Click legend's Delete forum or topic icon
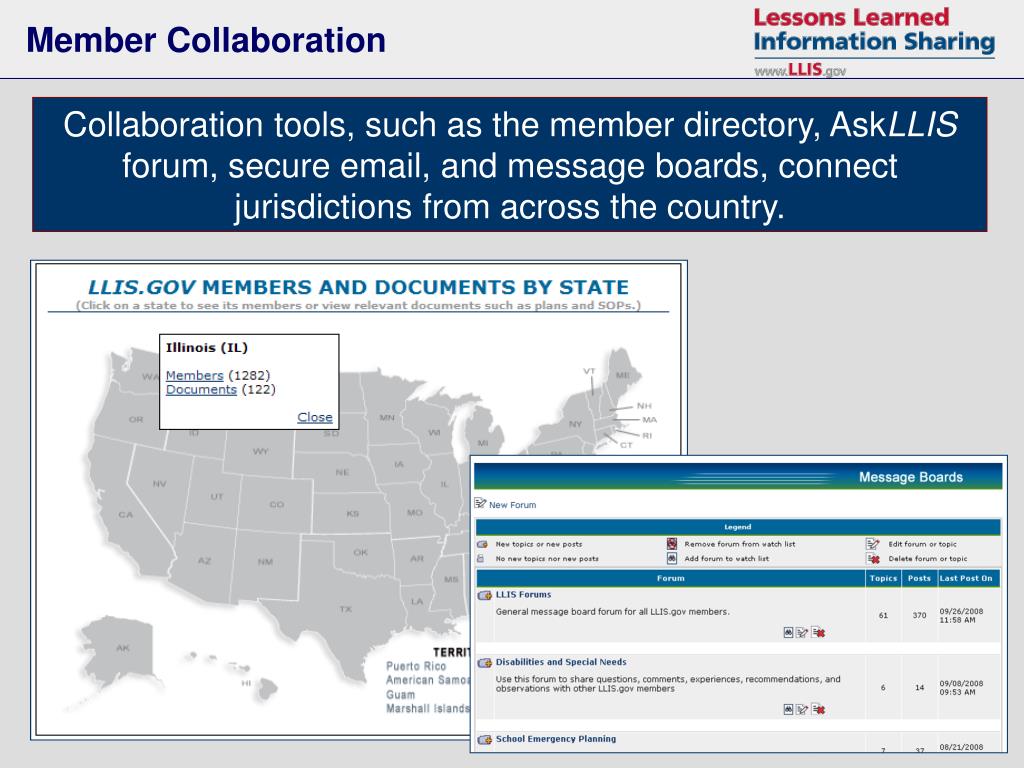The width and height of the screenshot is (1024, 768). [x=873, y=558]
